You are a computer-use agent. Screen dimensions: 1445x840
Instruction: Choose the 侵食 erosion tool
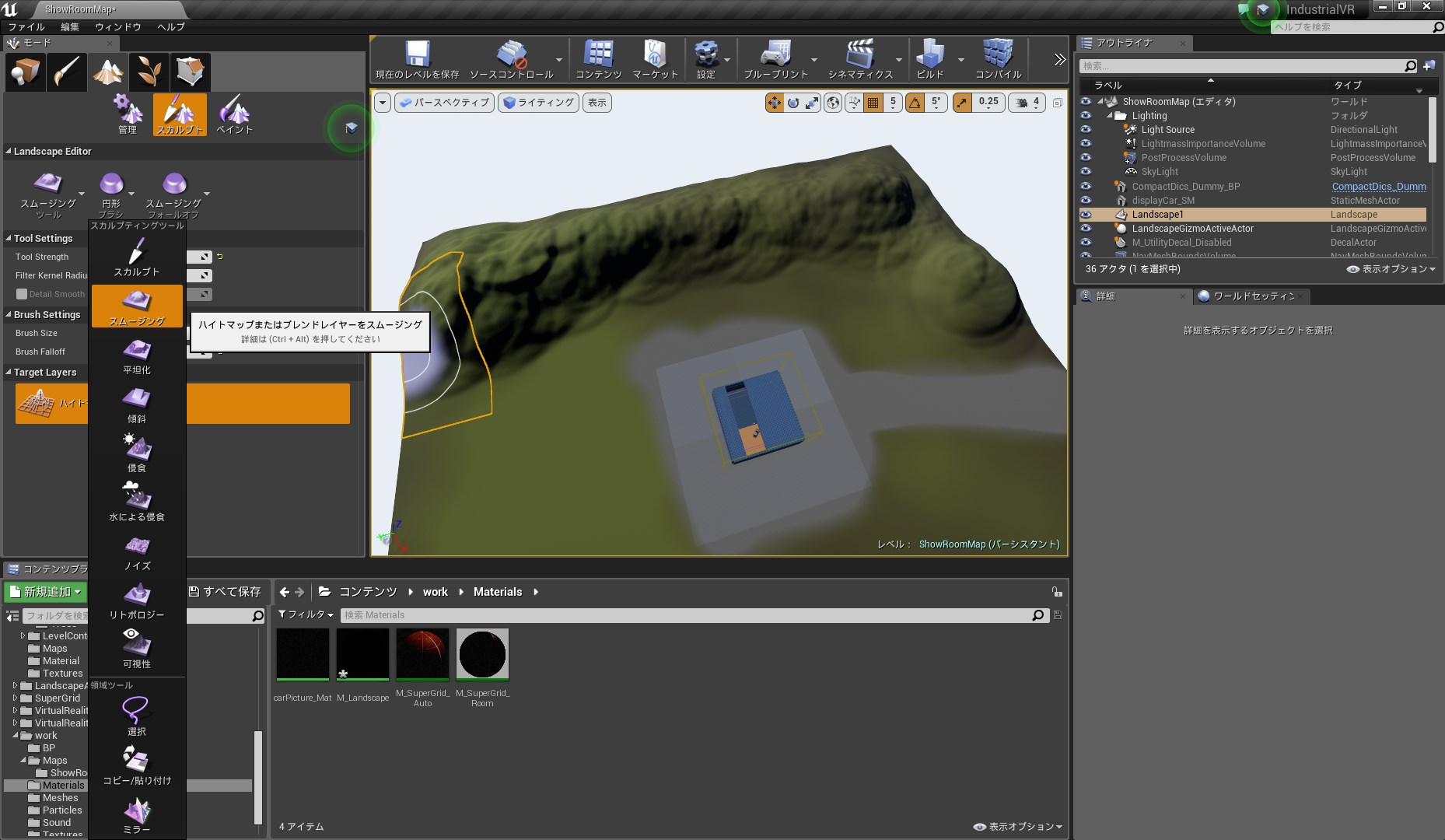[x=137, y=454]
